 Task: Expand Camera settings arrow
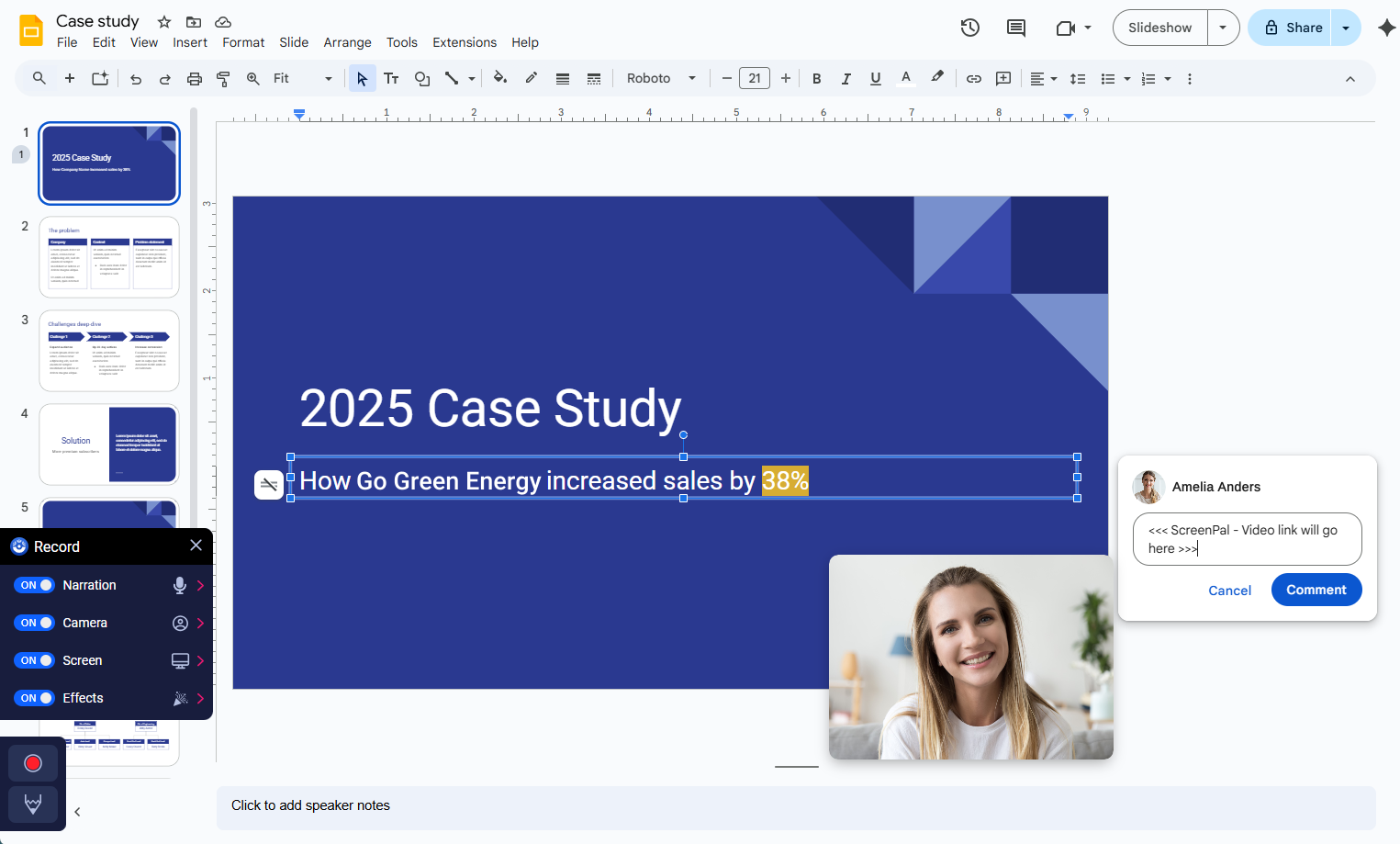tap(200, 623)
